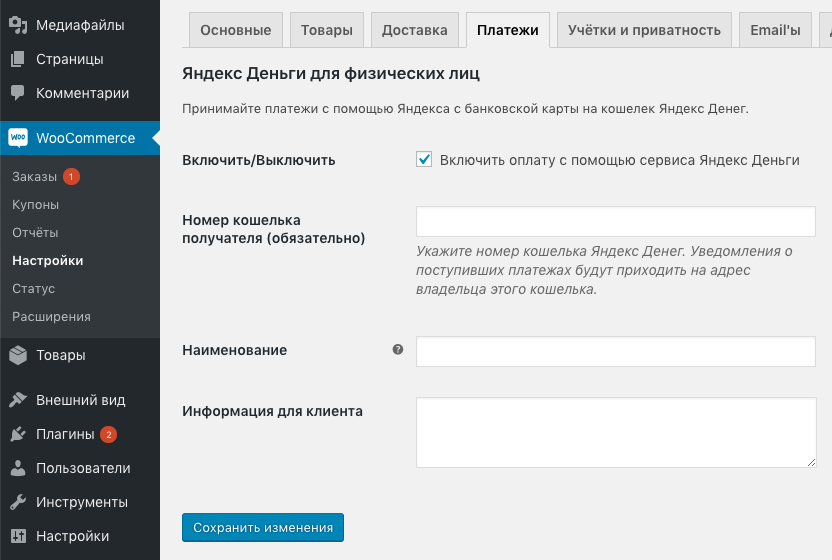Click into the Информация для клиента textarea
832x560 pixels.
click(615, 432)
